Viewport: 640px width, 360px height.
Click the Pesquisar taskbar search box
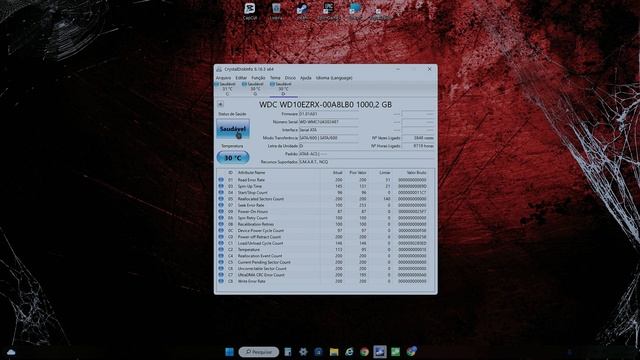point(259,352)
